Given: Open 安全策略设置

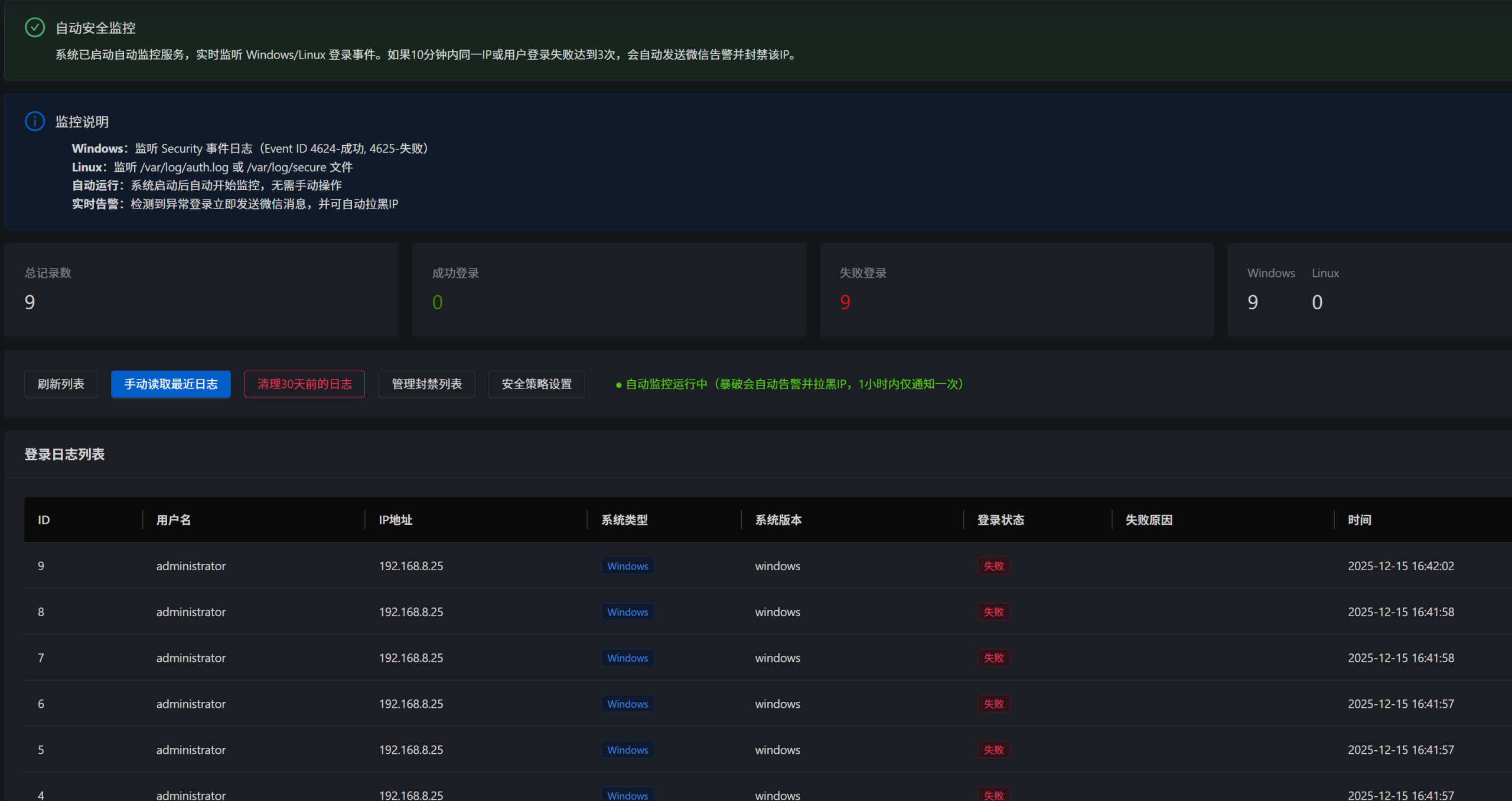Looking at the screenshot, I should 536,384.
